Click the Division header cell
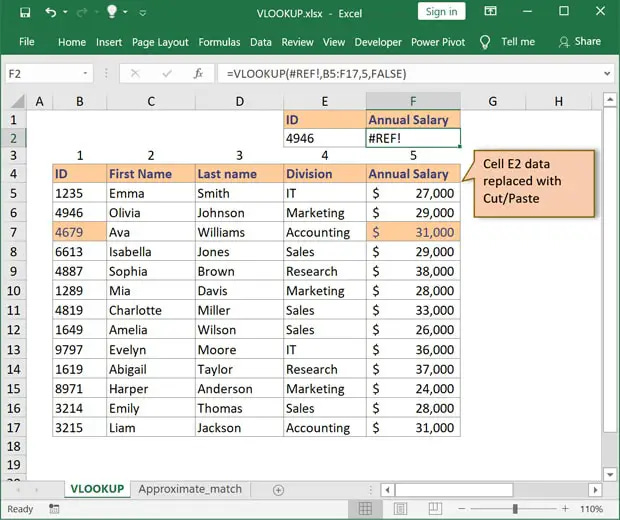 click(x=325, y=174)
